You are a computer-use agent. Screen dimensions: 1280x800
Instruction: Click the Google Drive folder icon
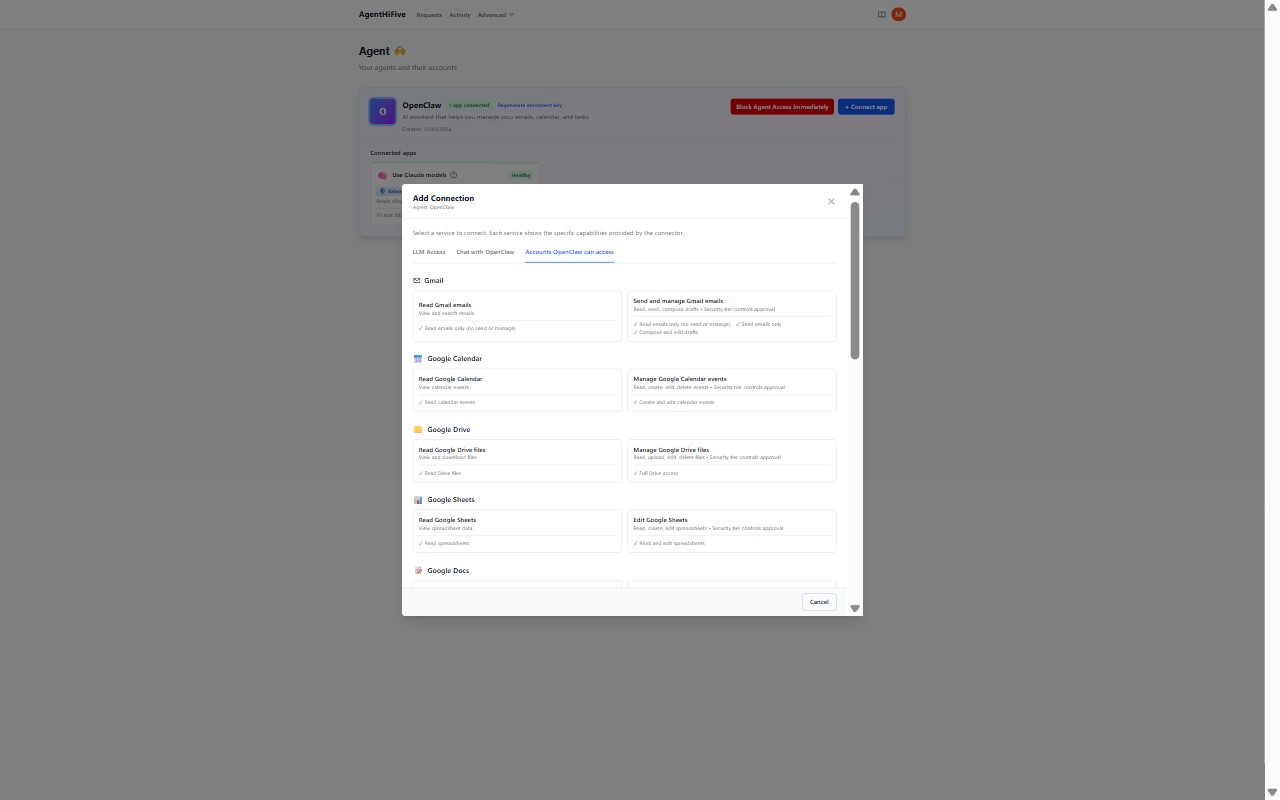click(418, 429)
